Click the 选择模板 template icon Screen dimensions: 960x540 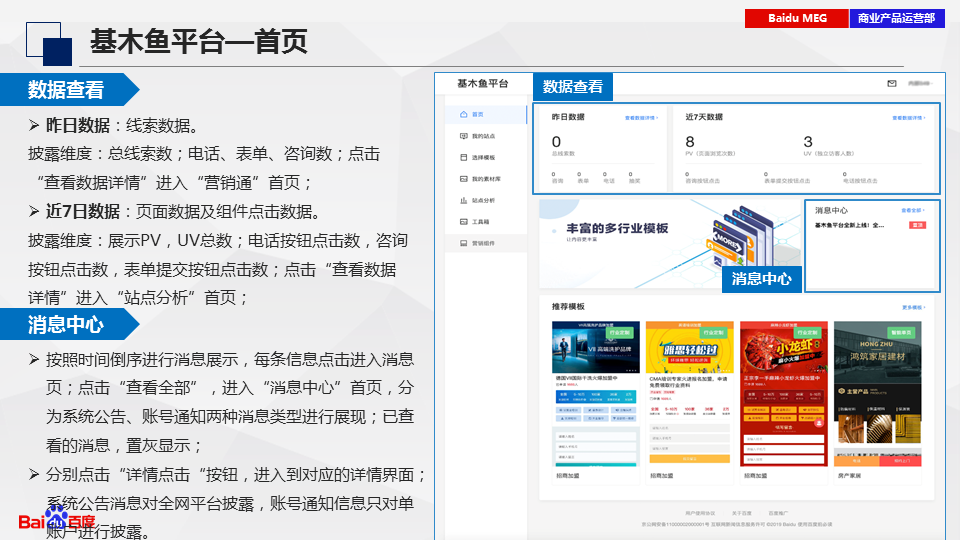463,157
